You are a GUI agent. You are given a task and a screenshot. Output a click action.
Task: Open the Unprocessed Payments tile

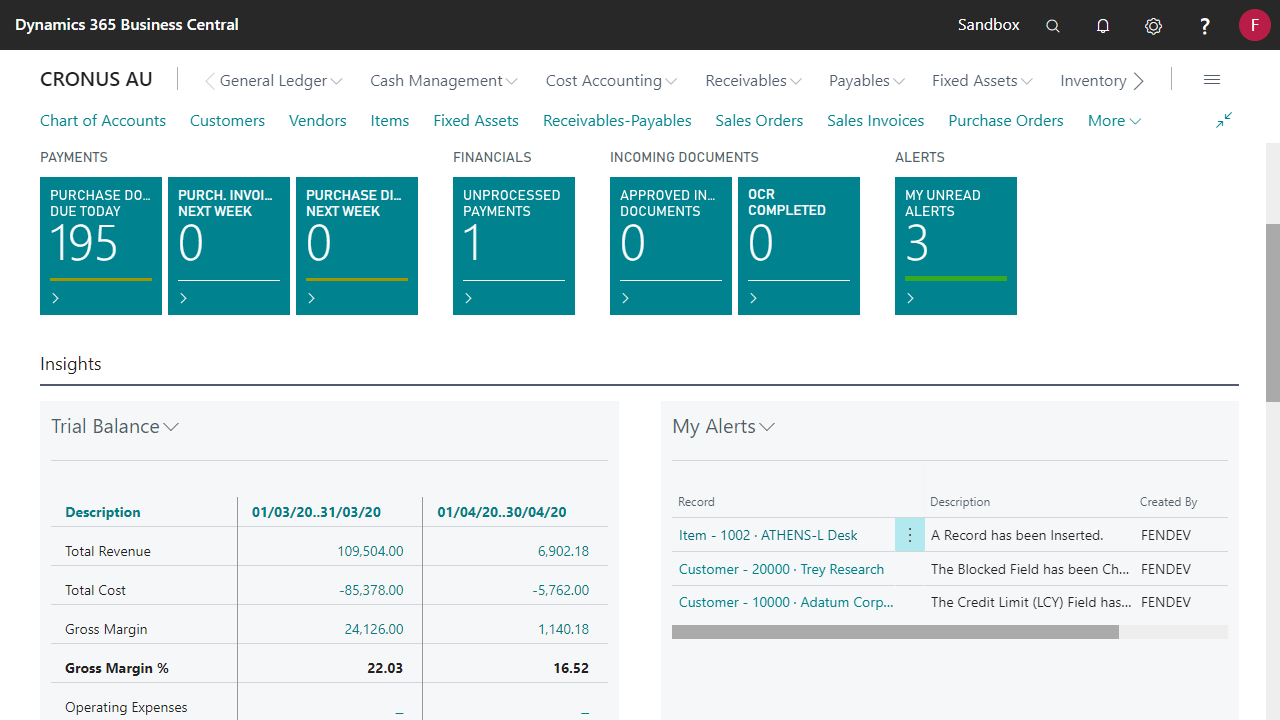[514, 246]
